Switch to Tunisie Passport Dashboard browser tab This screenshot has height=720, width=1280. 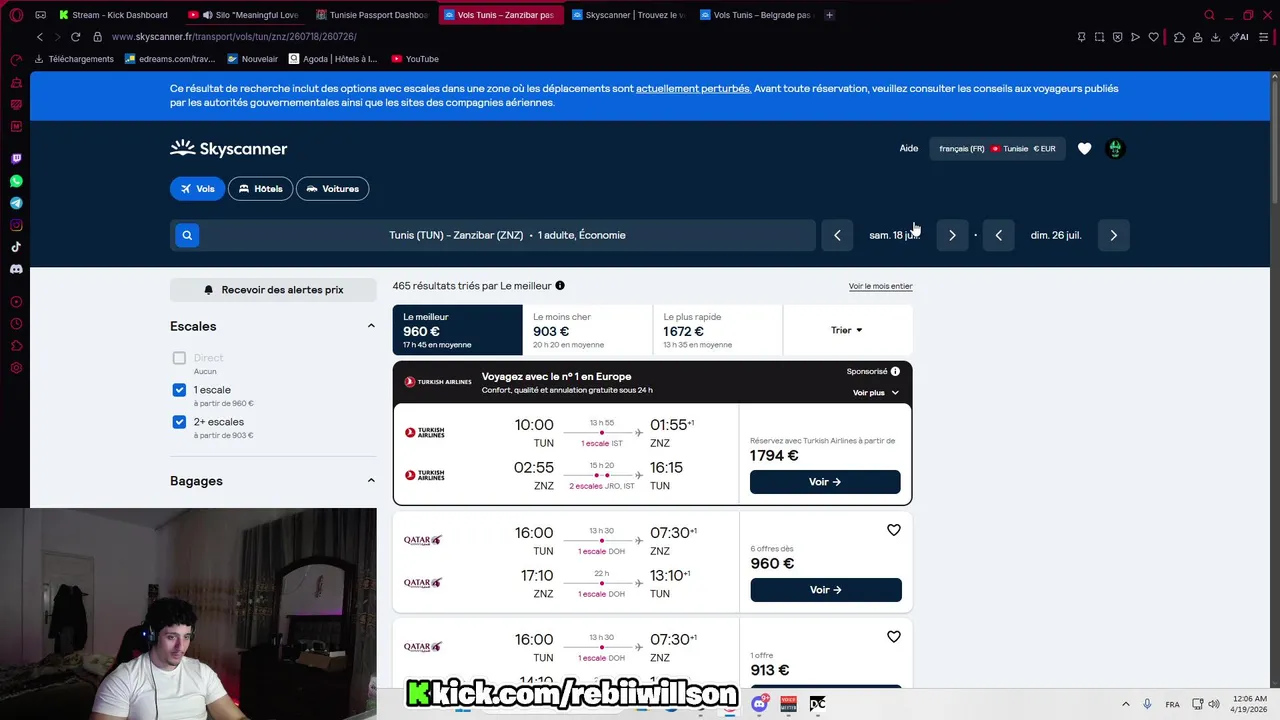[371, 15]
